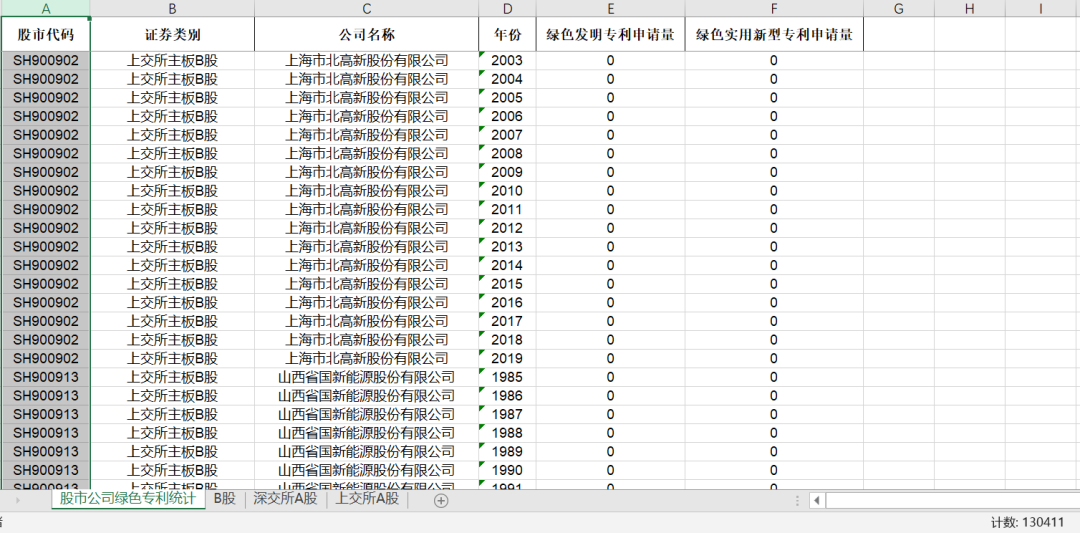Screen dimensions: 1080x533
Task: Click SH900902 in the 2003 row
Action: [45, 61]
